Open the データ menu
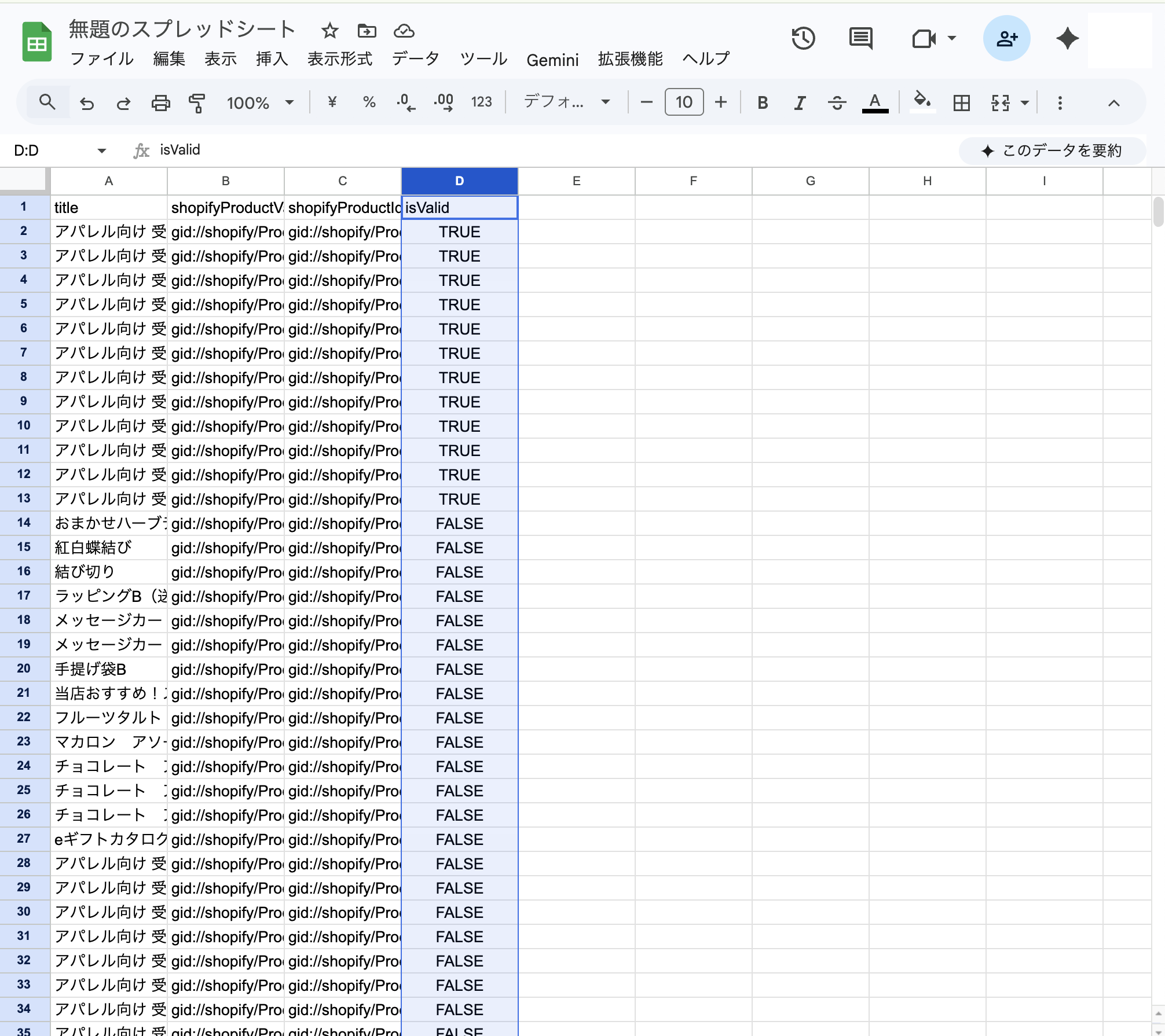Viewport: 1165px width, 1036px height. 415,59
